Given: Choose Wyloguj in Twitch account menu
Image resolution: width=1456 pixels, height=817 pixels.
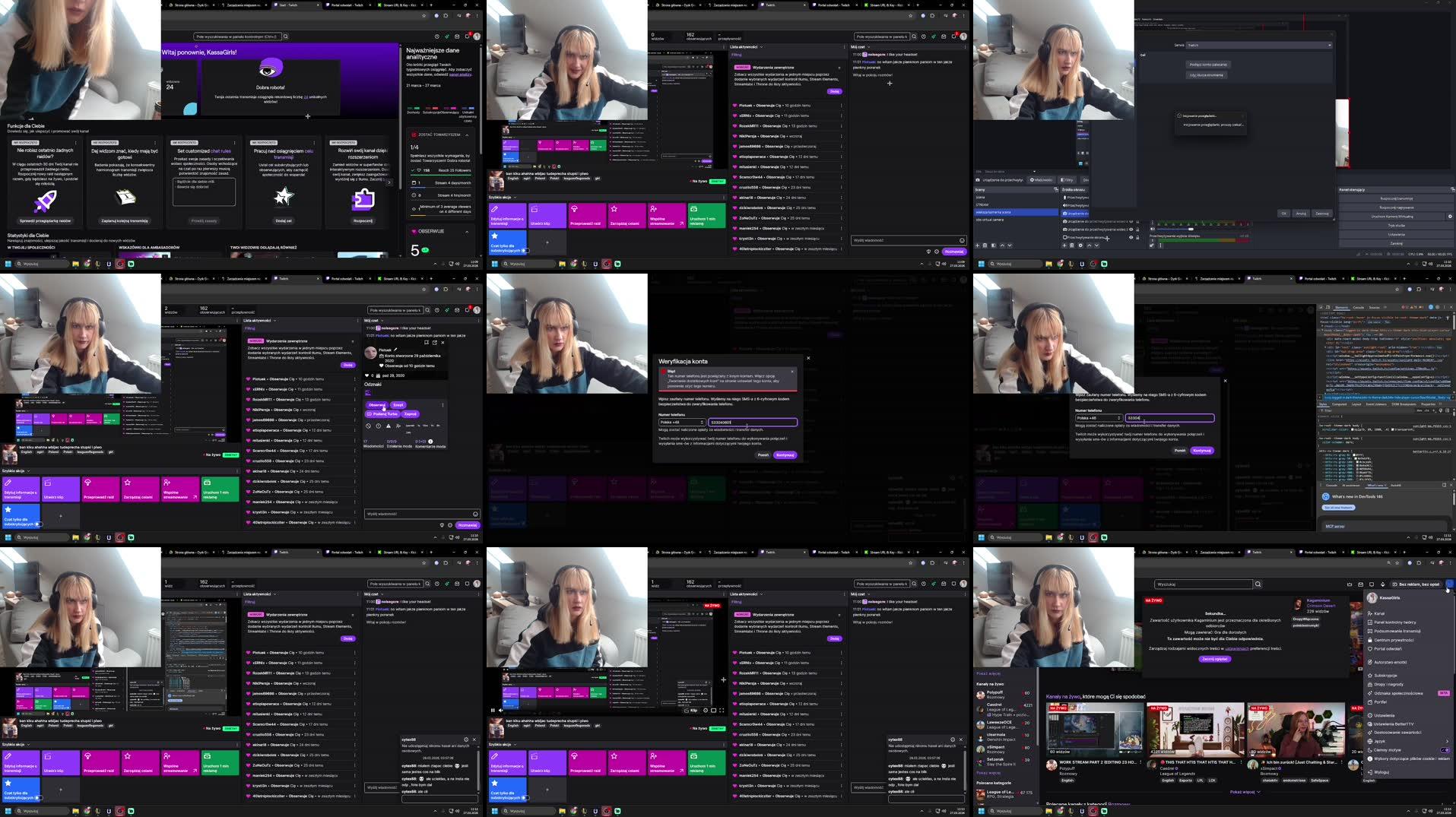Looking at the screenshot, I should click(1409, 772).
